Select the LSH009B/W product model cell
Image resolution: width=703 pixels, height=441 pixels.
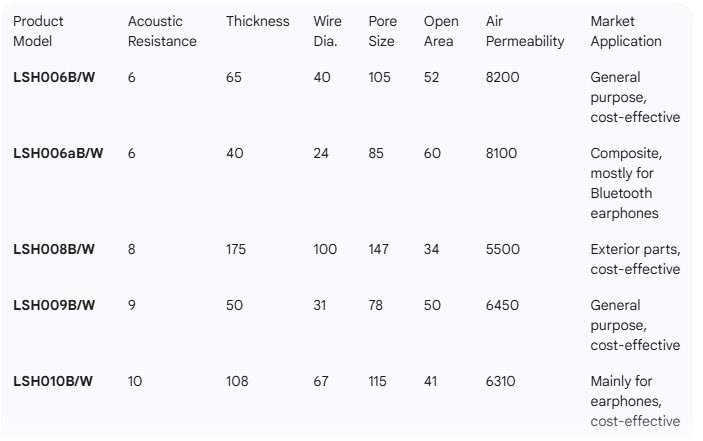point(53,306)
